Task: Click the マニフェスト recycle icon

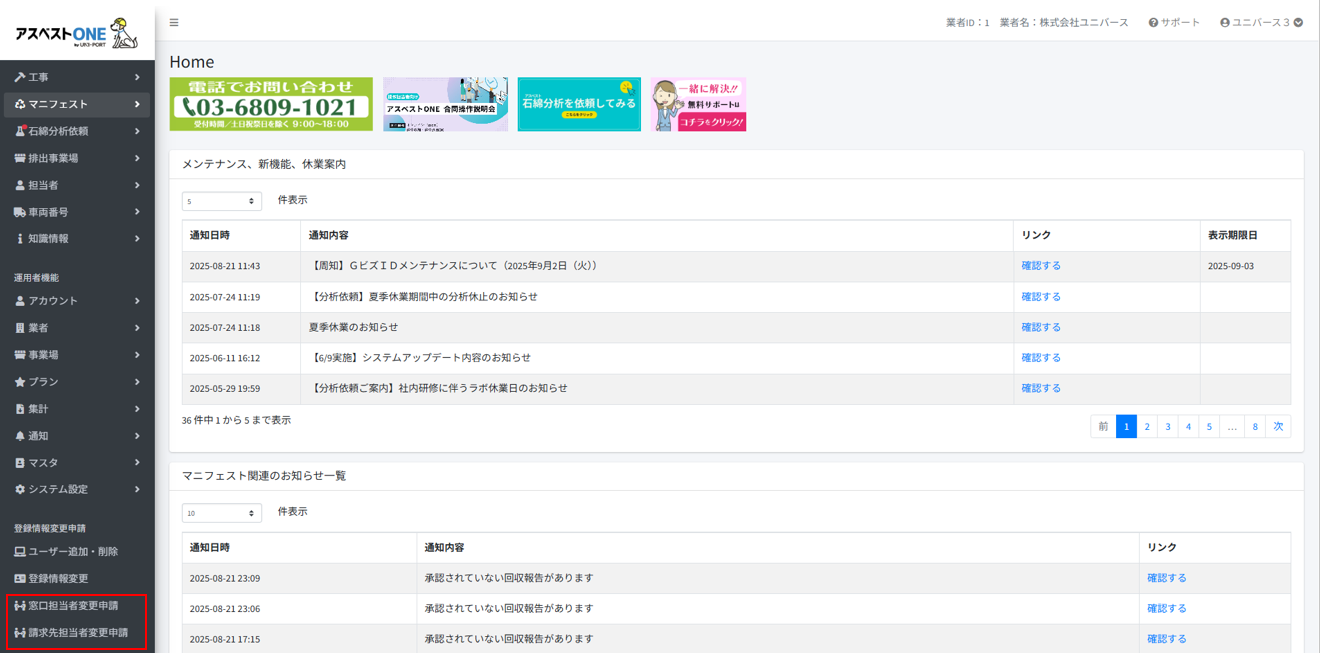Action: (19, 104)
